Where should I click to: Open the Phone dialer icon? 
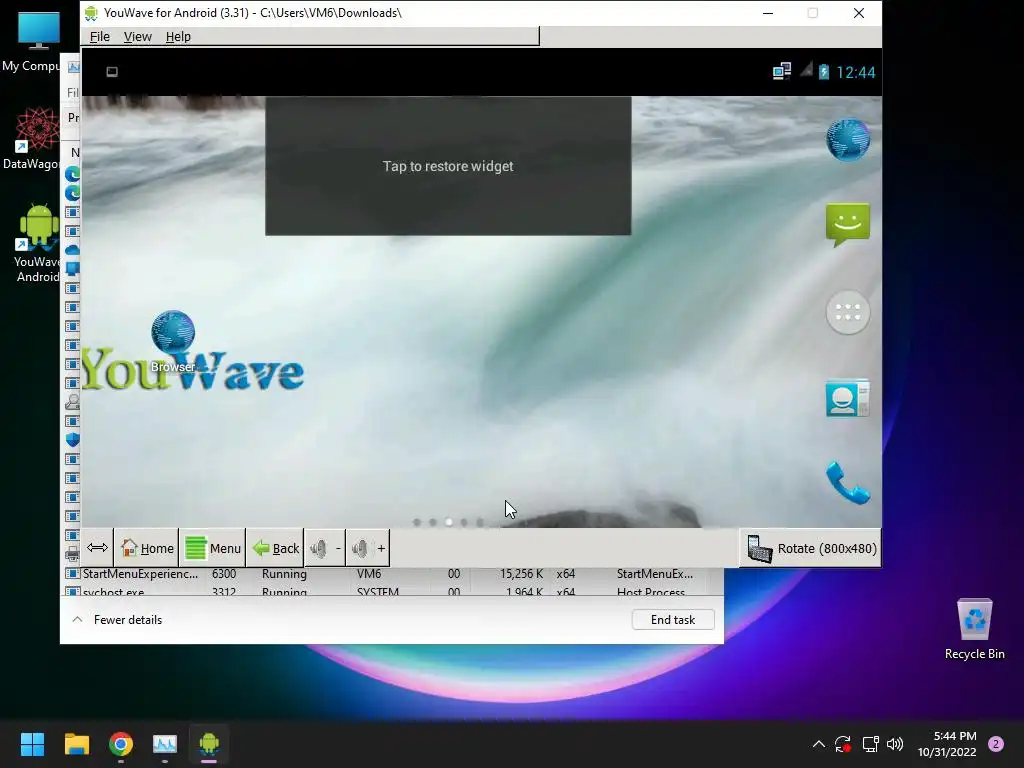click(848, 483)
